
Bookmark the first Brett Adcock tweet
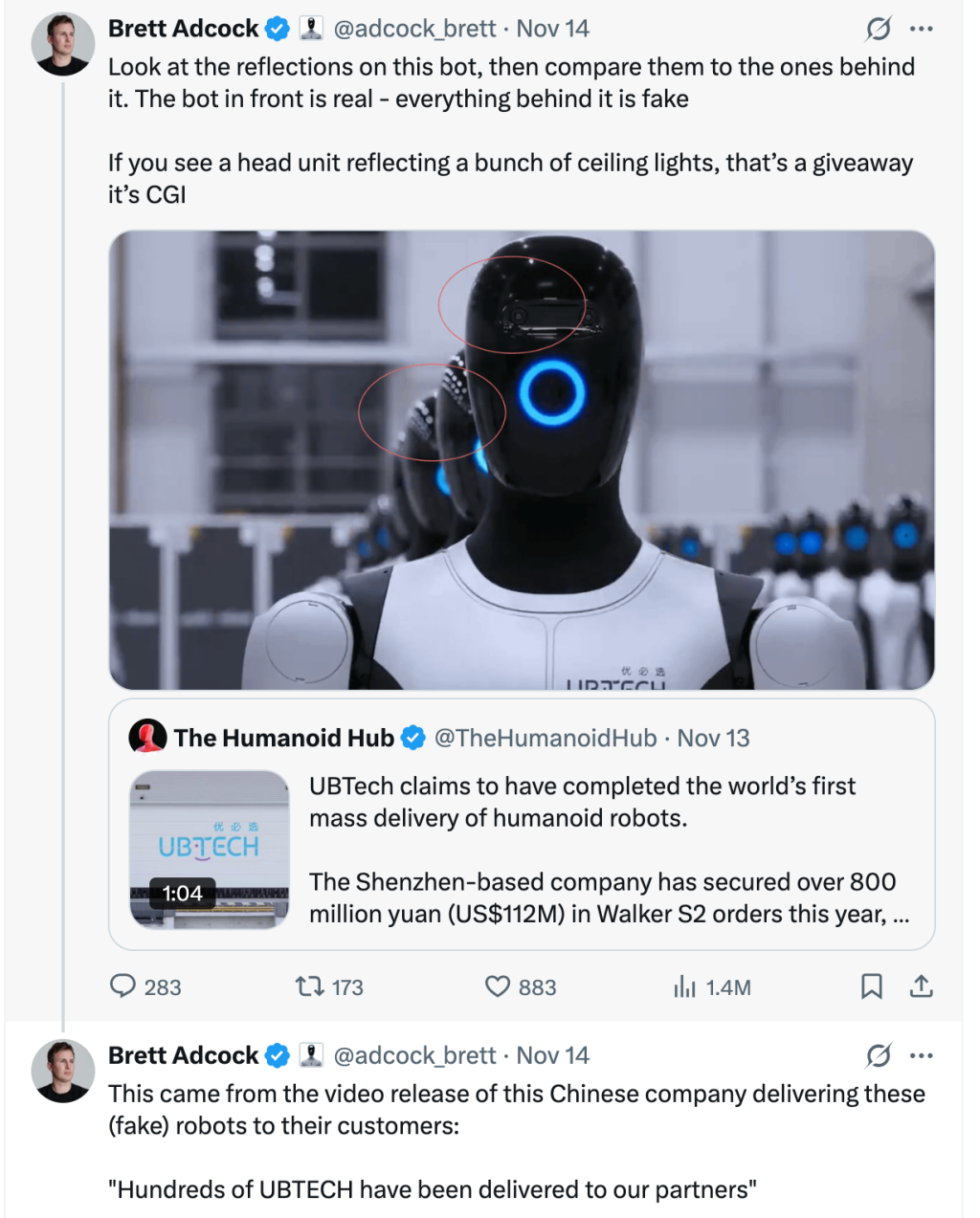click(x=871, y=985)
